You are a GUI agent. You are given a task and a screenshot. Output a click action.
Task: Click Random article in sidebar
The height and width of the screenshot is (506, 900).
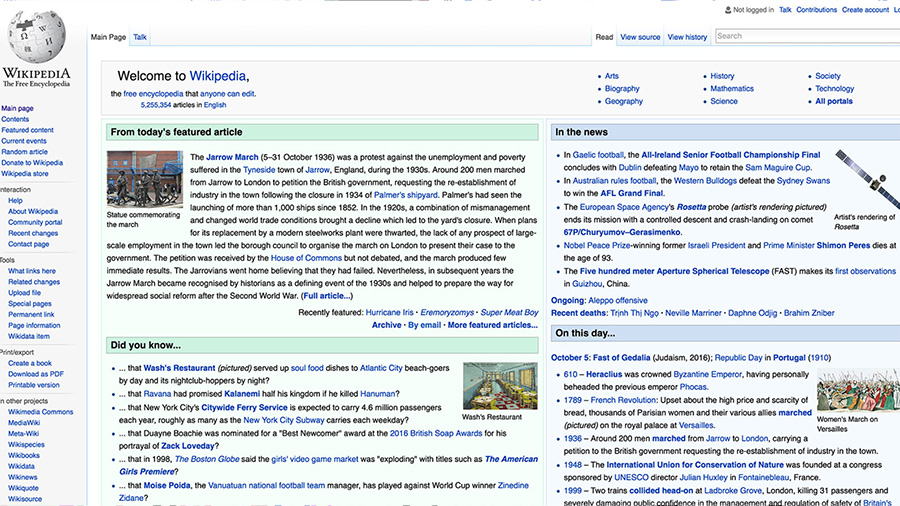click(x=24, y=152)
